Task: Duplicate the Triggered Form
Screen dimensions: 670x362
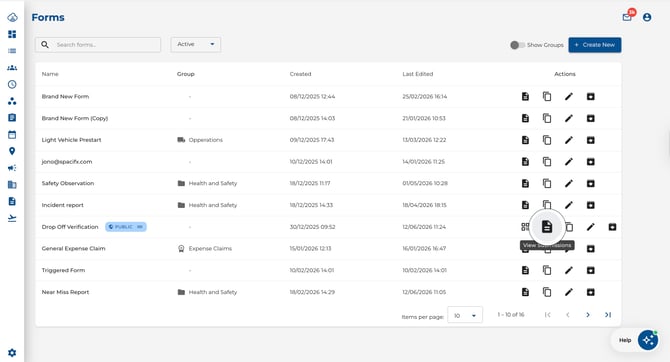Action: tap(547, 270)
